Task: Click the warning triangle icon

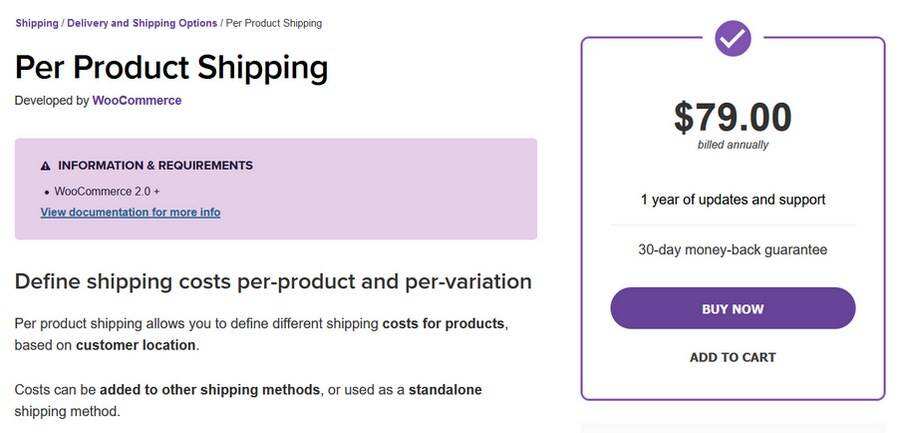Action: pyautogui.click(x=45, y=166)
